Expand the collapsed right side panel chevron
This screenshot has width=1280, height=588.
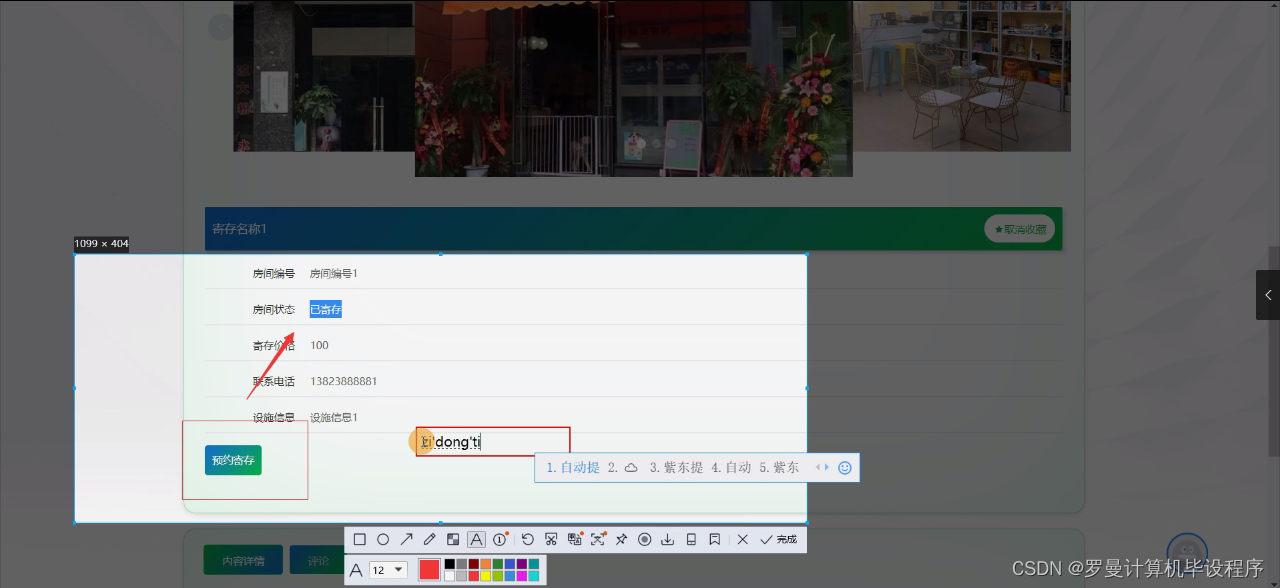click(1267, 295)
